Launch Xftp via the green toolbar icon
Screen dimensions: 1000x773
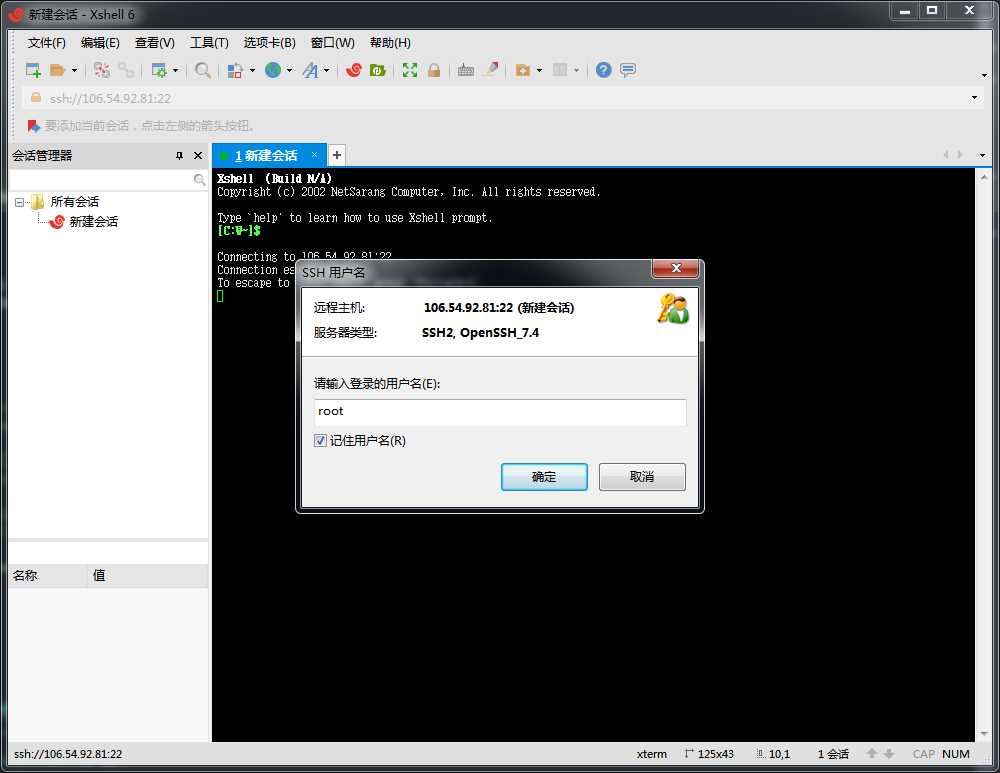click(378, 70)
